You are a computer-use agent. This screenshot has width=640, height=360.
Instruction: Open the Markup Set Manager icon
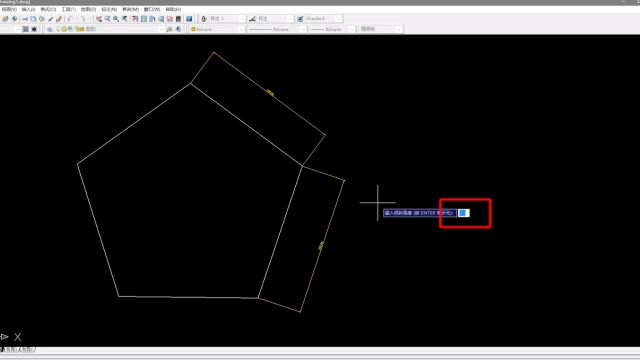coord(170,19)
